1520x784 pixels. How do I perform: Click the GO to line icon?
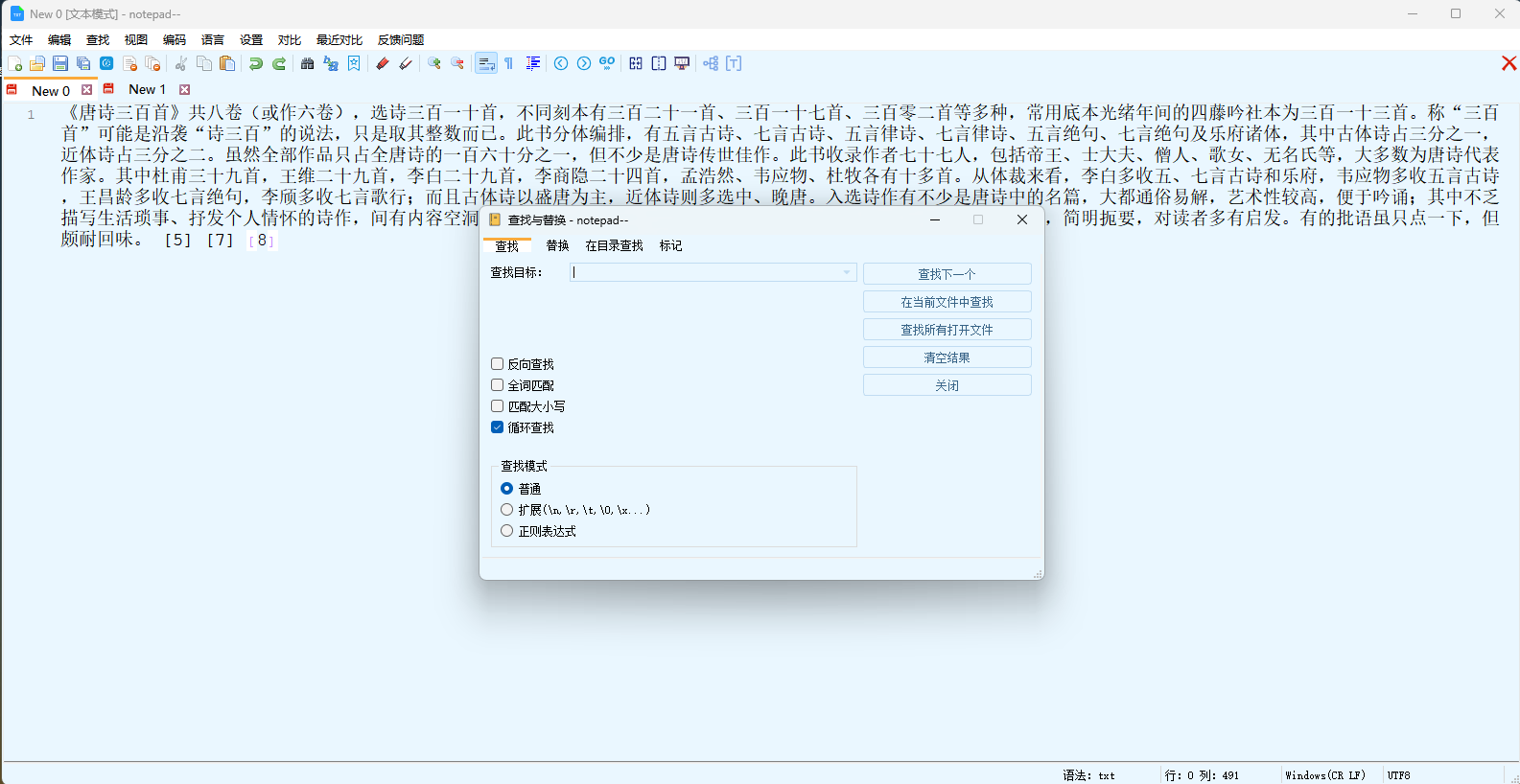(607, 63)
